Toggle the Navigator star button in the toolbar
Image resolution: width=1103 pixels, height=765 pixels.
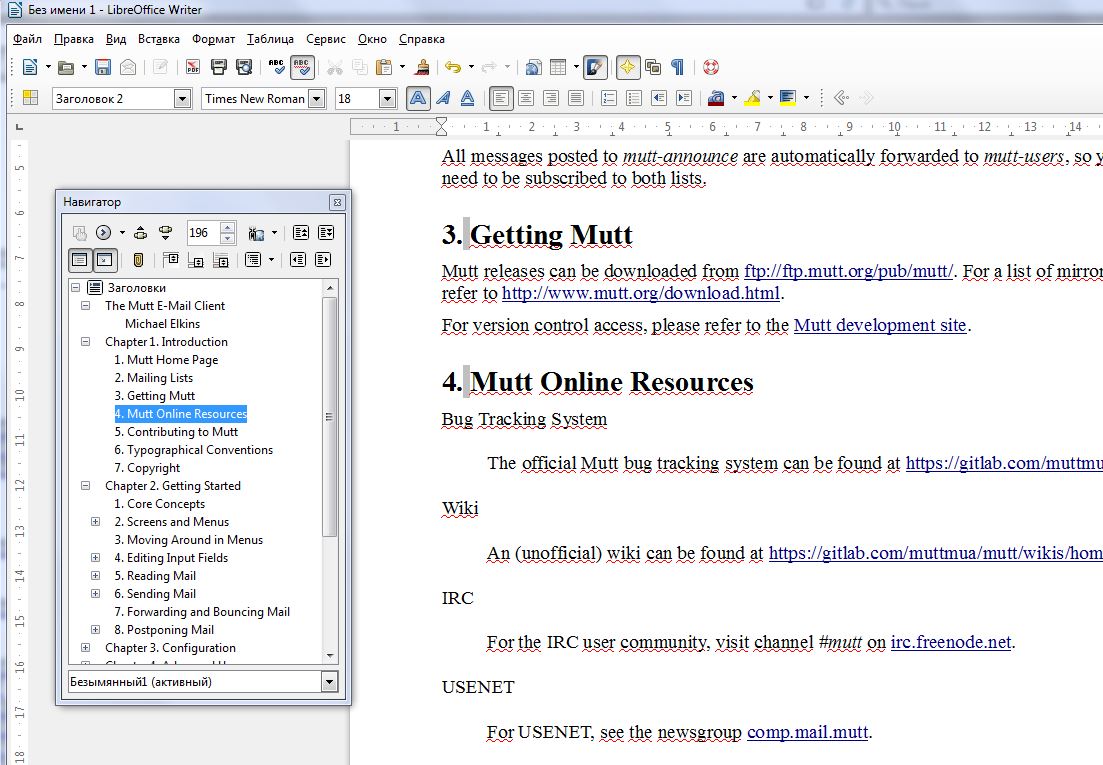click(x=627, y=68)
